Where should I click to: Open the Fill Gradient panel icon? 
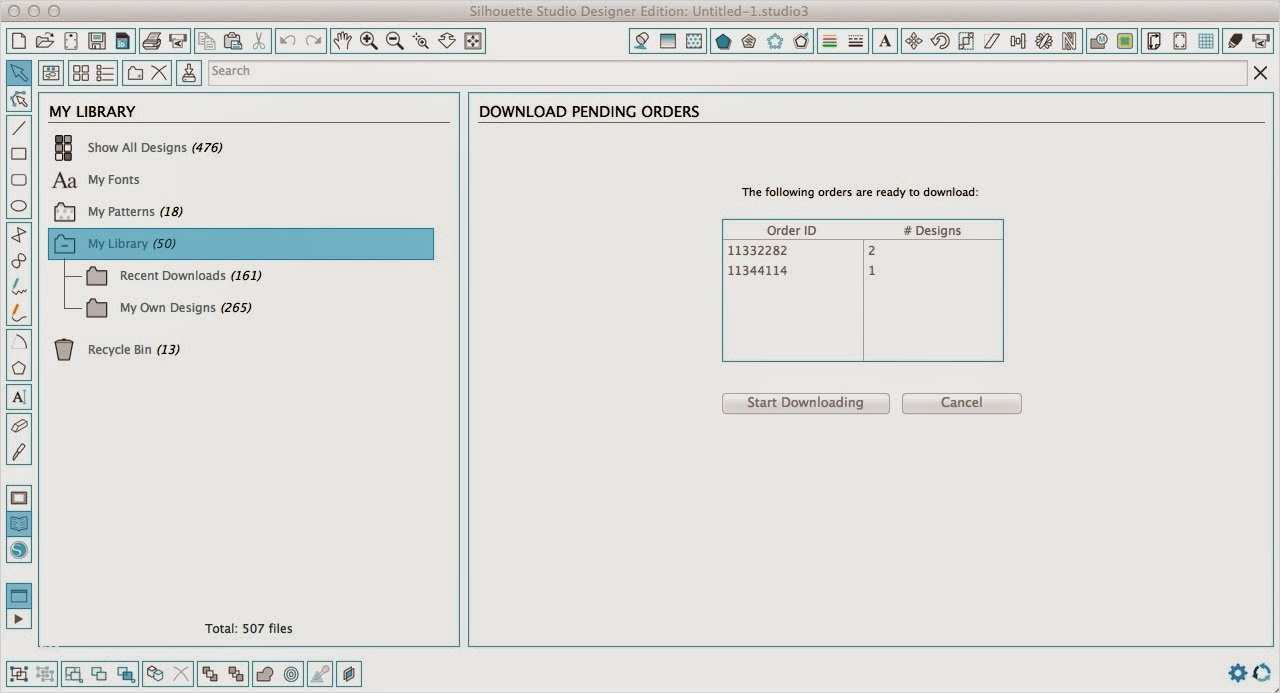(x=667, y=41)
